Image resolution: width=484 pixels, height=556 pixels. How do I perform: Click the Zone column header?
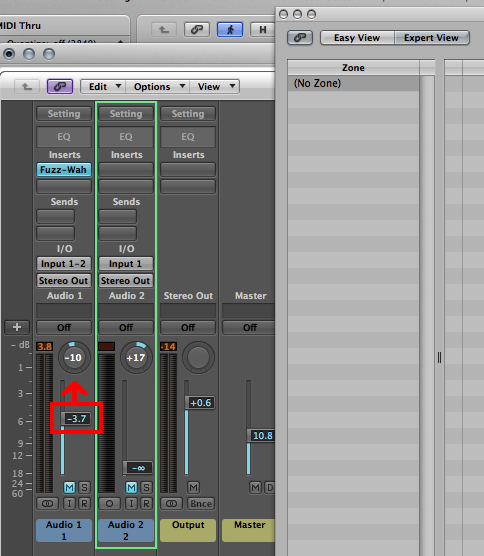353,67
